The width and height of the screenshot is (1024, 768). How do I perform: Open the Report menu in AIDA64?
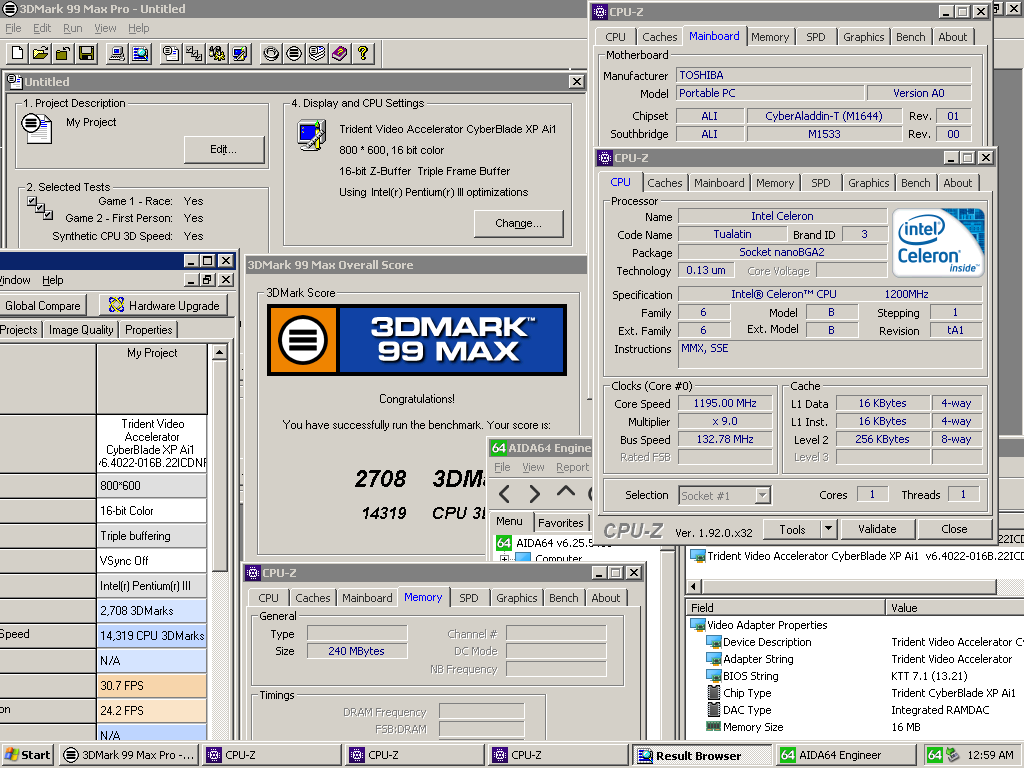(x=572, y=467)
